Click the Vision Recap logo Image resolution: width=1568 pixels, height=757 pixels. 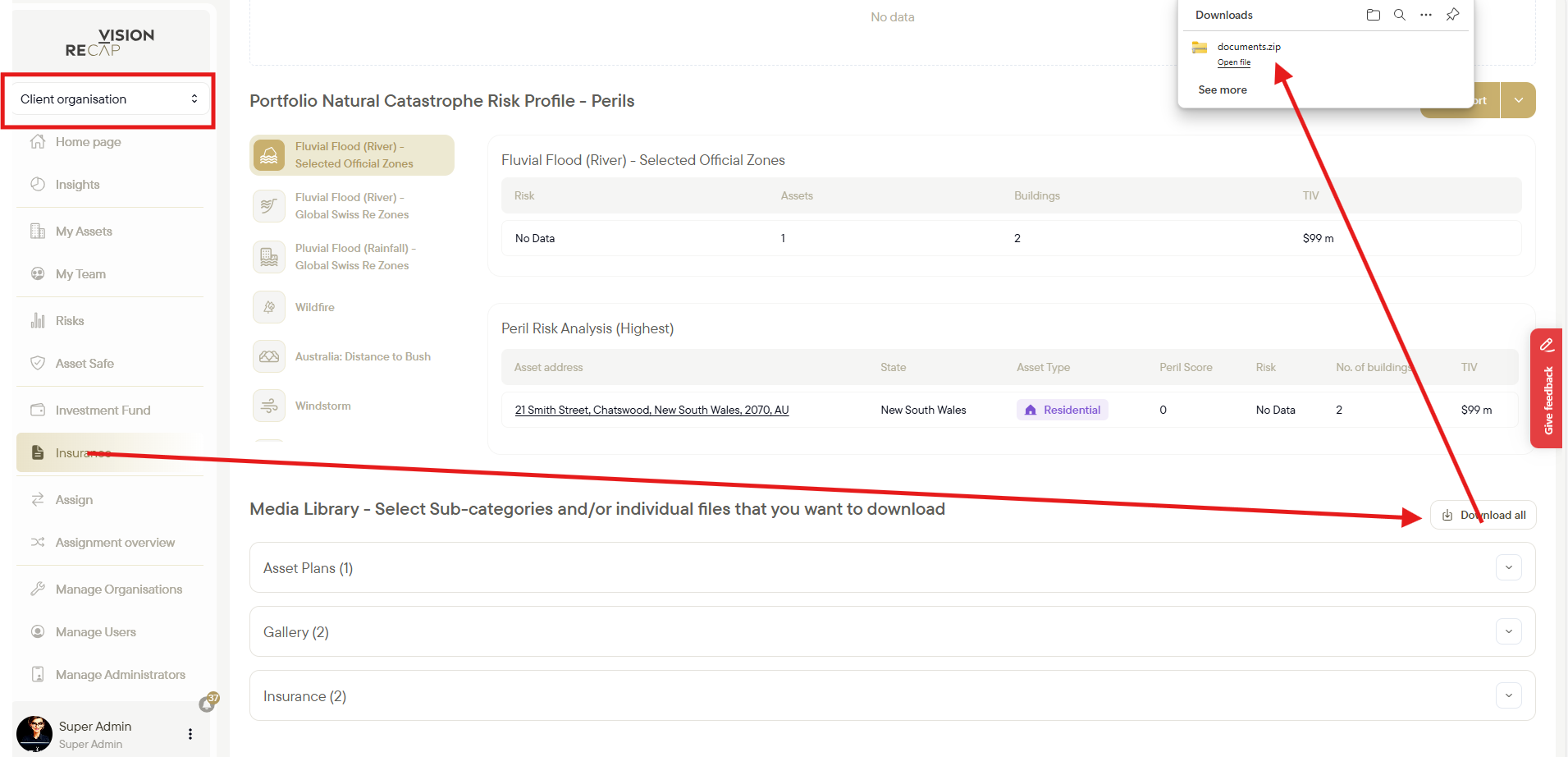tap(110, 42)
